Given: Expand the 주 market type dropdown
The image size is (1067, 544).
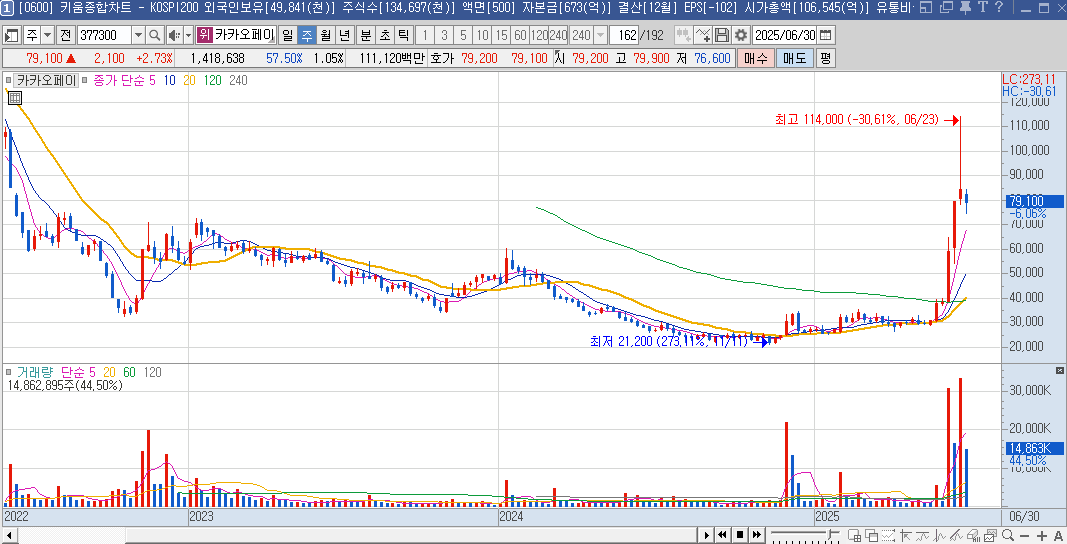Looking at the screenshot, I should pyautogui.click(x=47, y=35).
